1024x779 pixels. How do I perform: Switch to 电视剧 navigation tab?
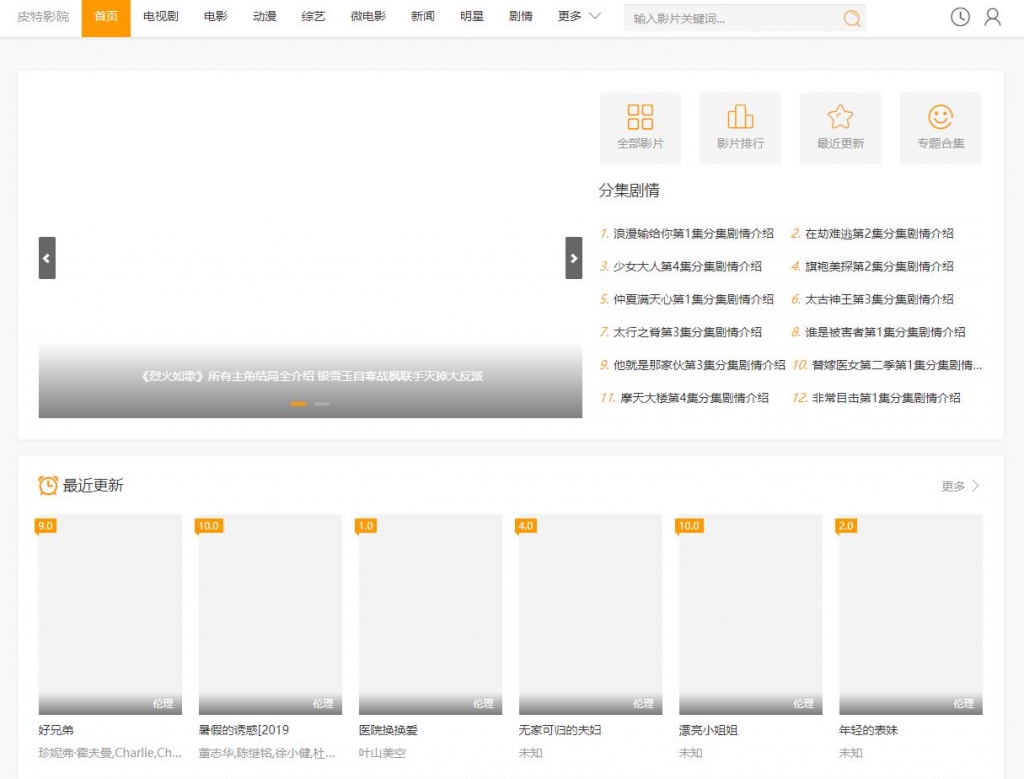160,17
